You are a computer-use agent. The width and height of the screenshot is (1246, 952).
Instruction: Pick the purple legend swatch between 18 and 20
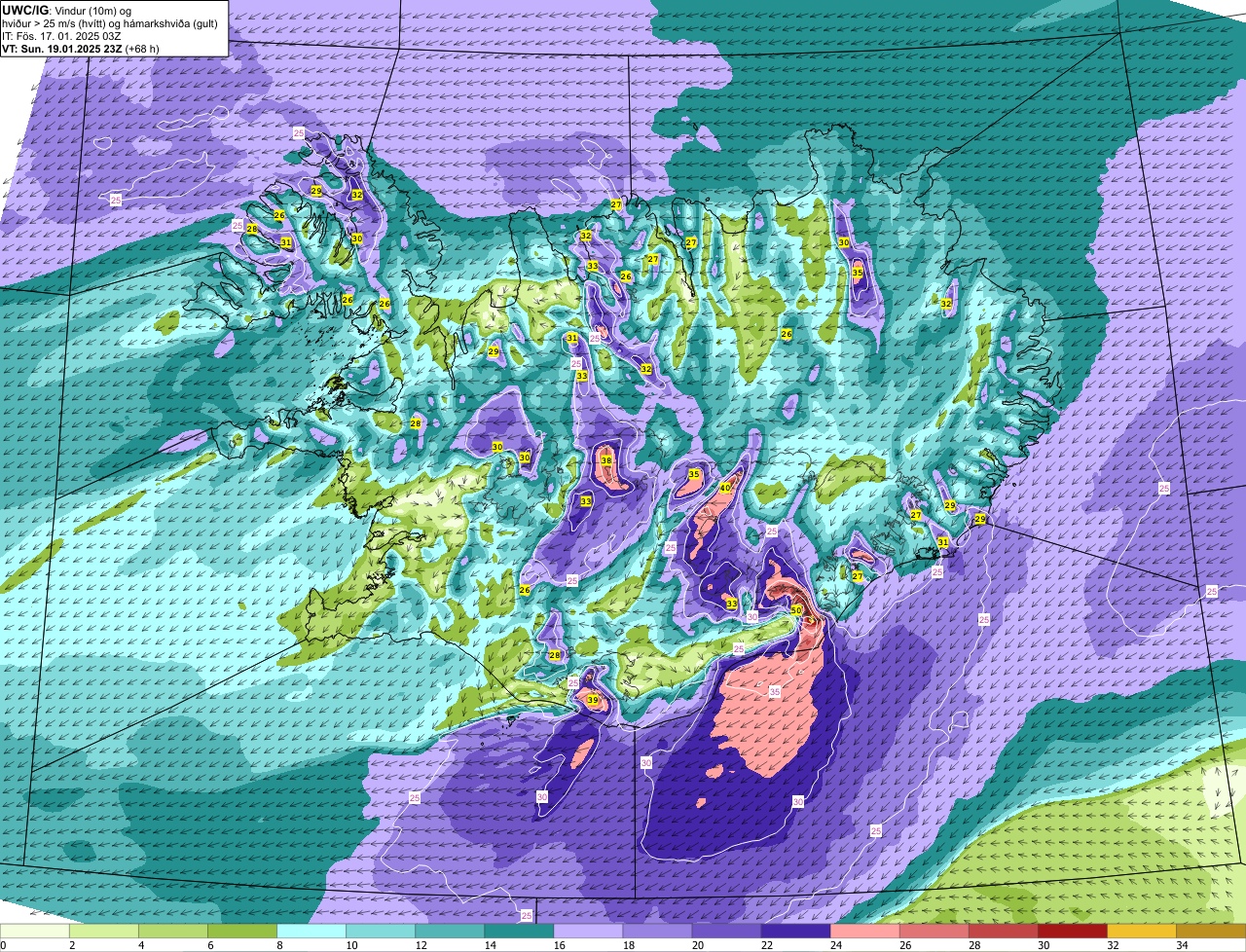coord(657,932)
